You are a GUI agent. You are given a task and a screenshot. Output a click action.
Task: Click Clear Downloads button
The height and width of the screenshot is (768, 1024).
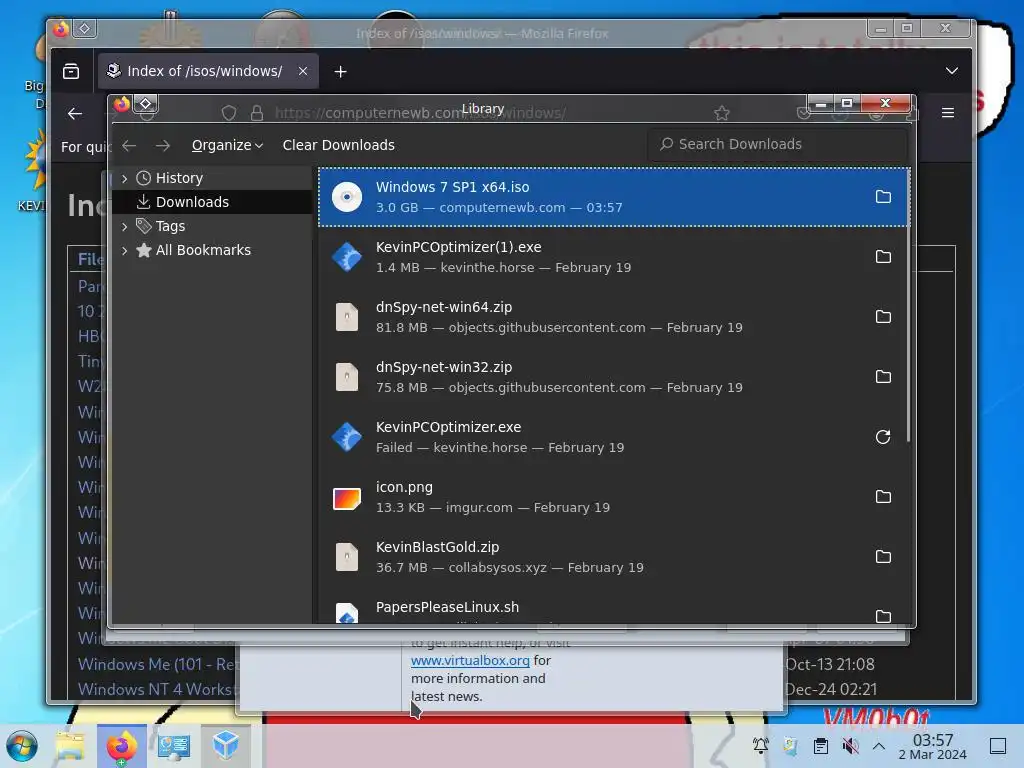(x=338, y=145)
